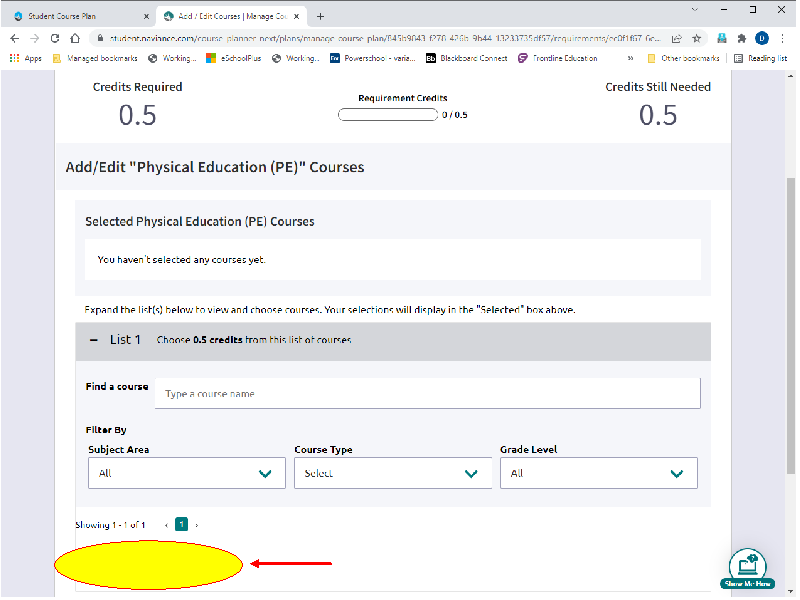
Task: Click the scrollbar down arrow
Action: 791,592
